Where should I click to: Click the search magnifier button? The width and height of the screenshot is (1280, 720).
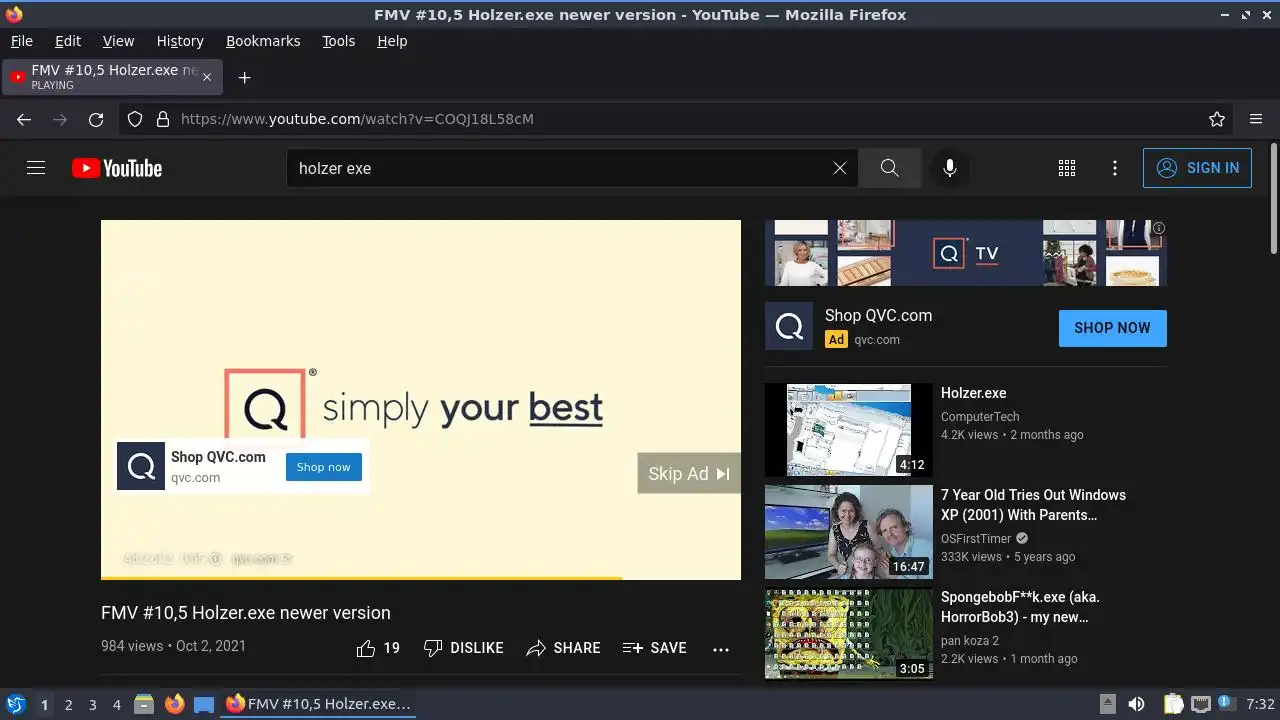(889, 168)
